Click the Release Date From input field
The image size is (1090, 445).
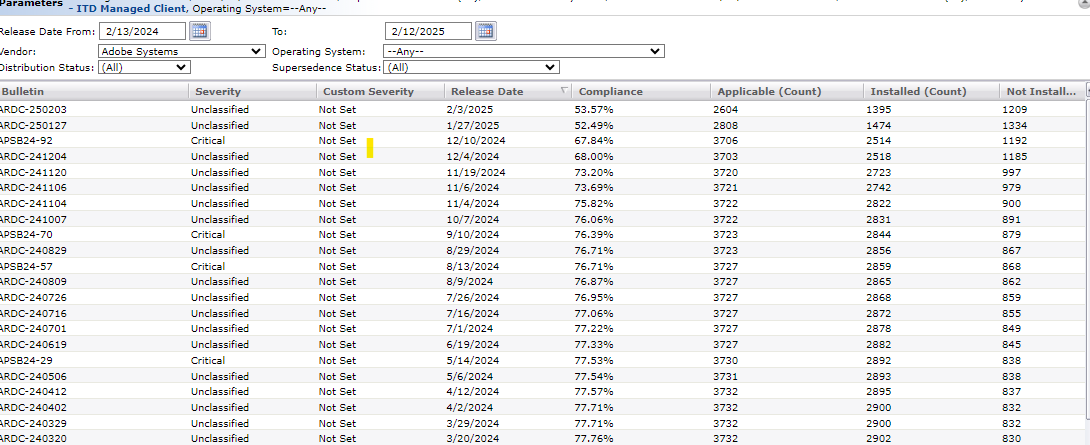click(x=143, y=31)
